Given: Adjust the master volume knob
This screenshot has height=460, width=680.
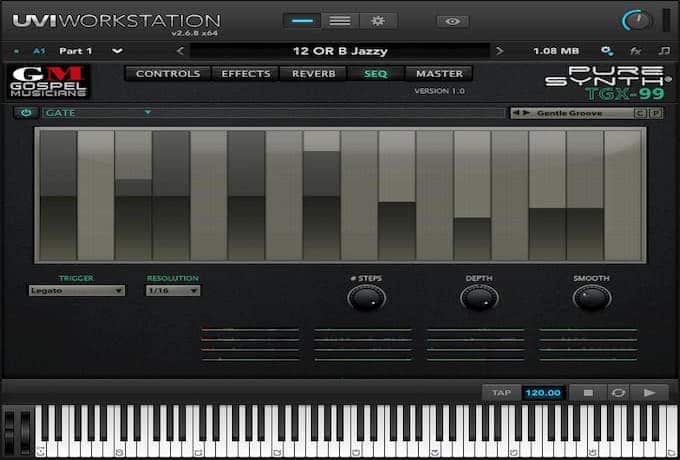Looking at the screenshot, I should [637, 21].
